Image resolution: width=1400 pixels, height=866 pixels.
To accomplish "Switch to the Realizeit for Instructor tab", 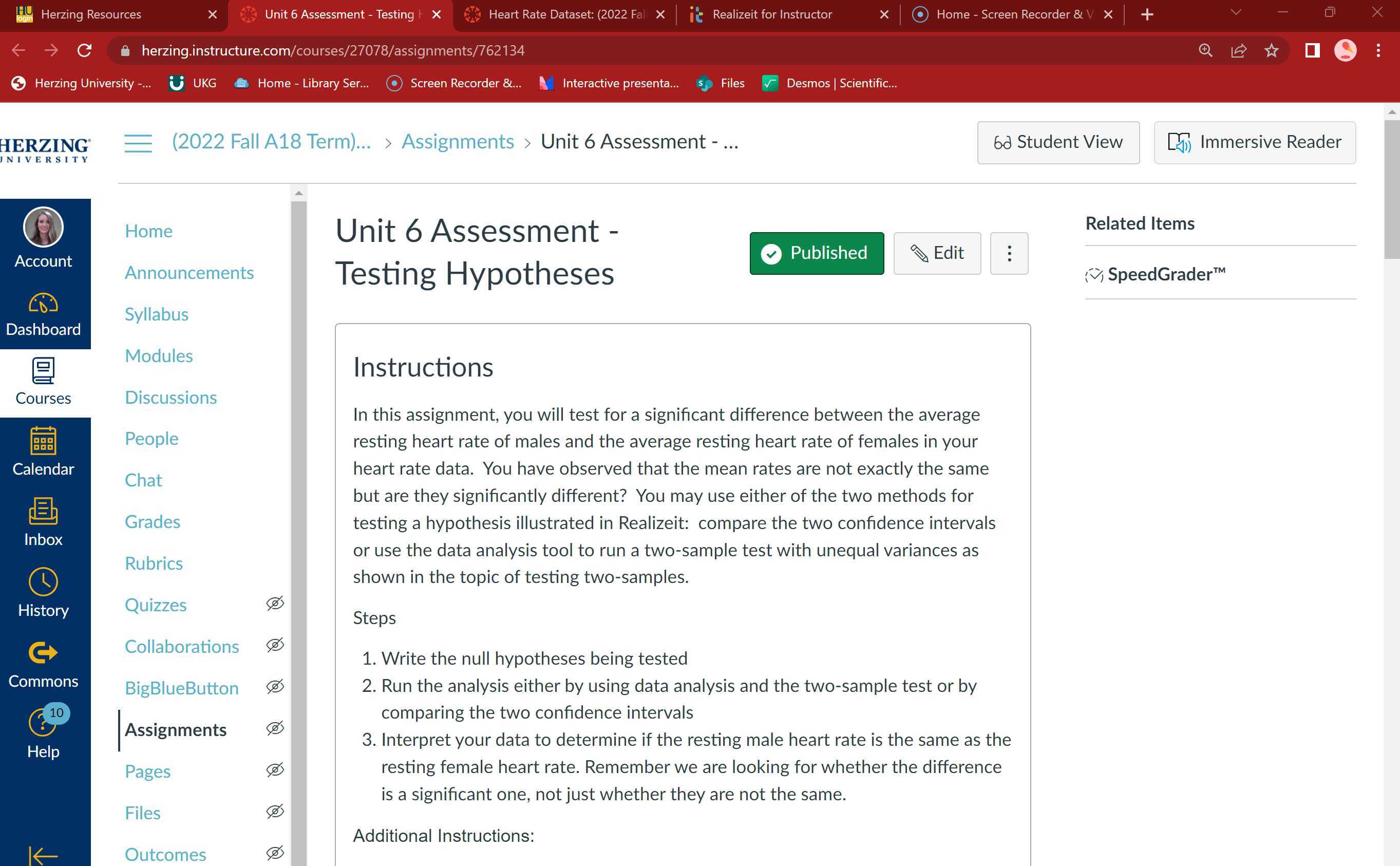I will 772,14.
